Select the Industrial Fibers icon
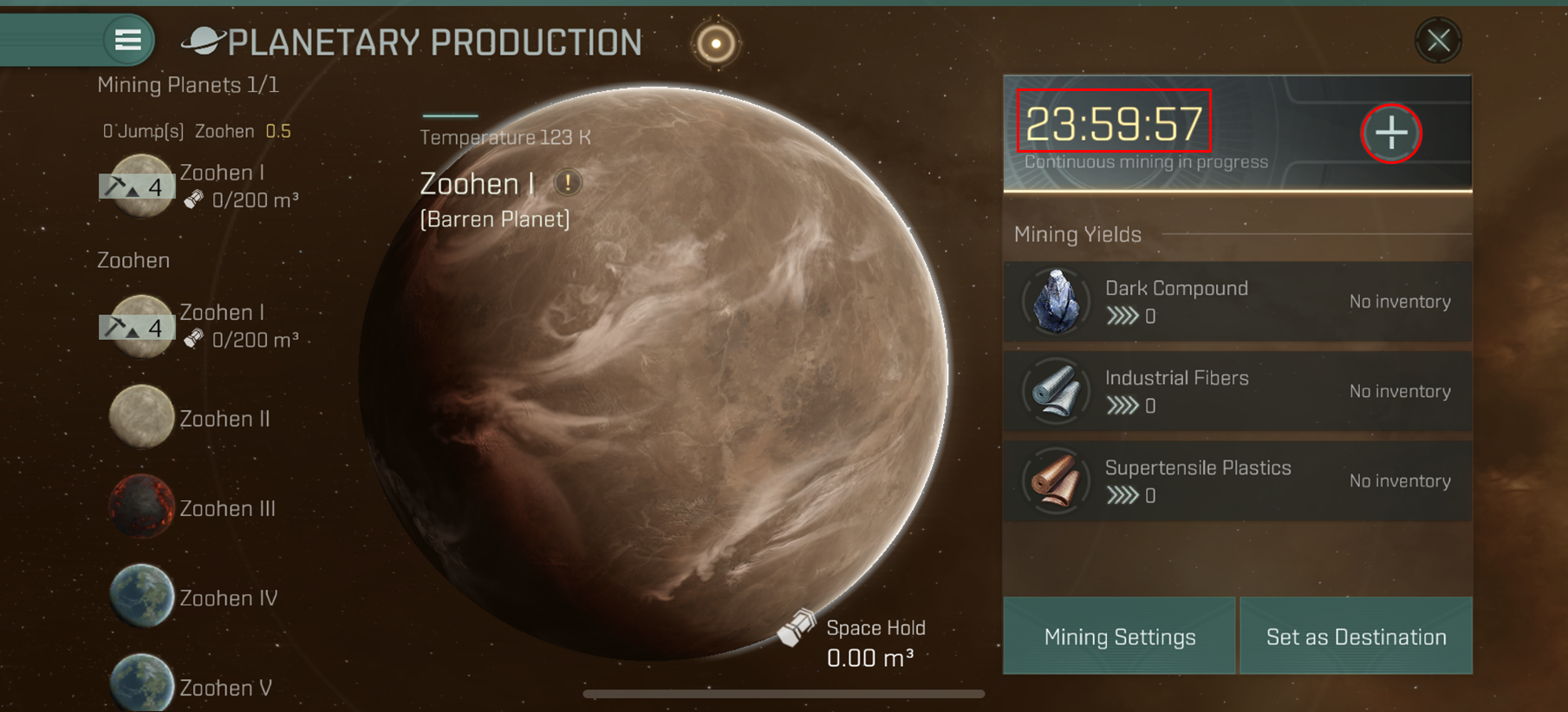 [x=1055, y=391]
